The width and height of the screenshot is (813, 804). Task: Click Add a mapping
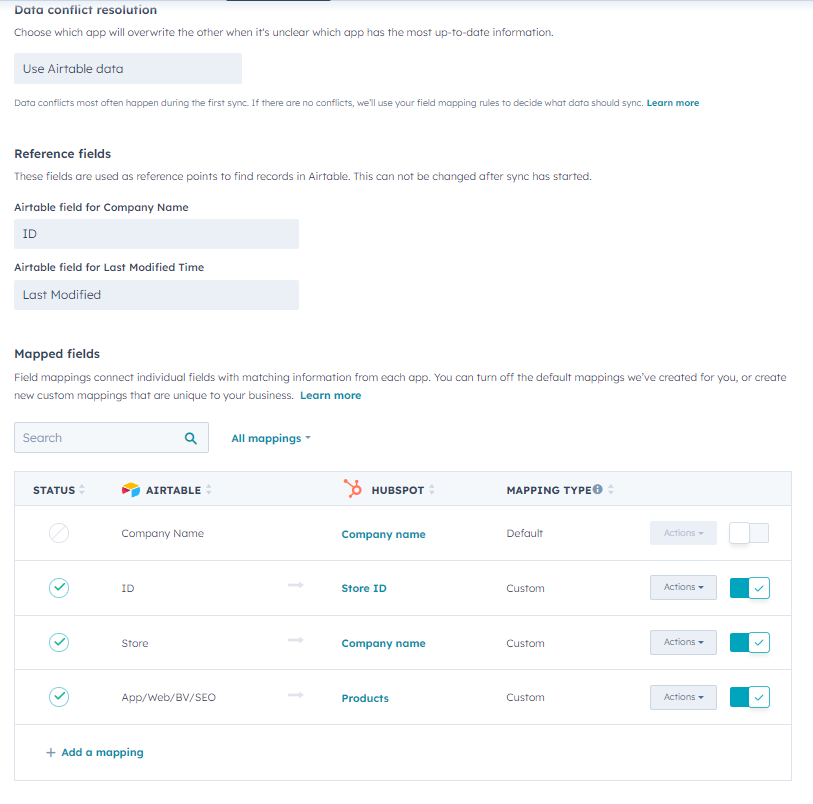click(x=94, y=751)
